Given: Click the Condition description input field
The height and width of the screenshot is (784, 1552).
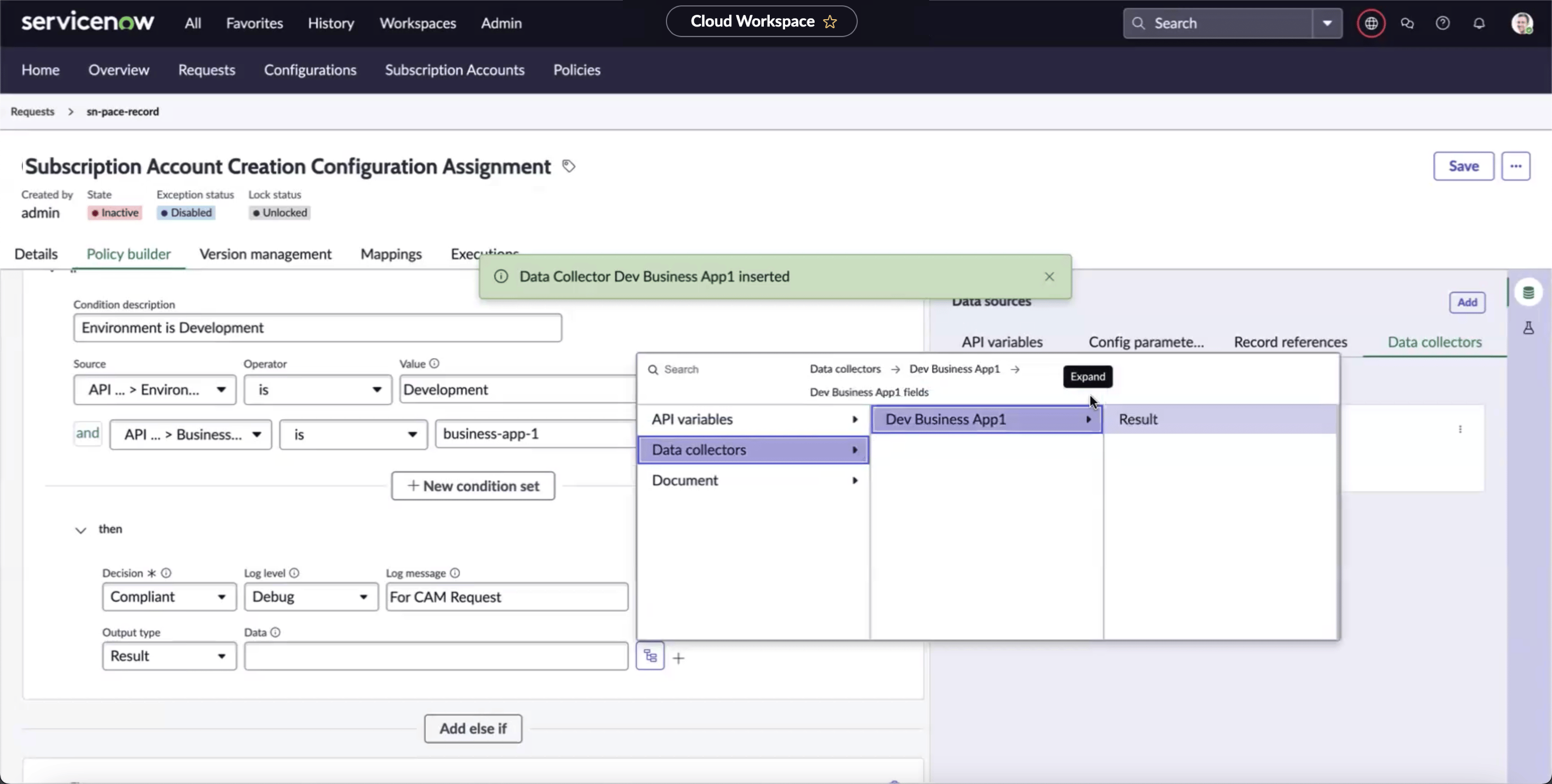Looking at the screenshot, I should coord(317,327).
